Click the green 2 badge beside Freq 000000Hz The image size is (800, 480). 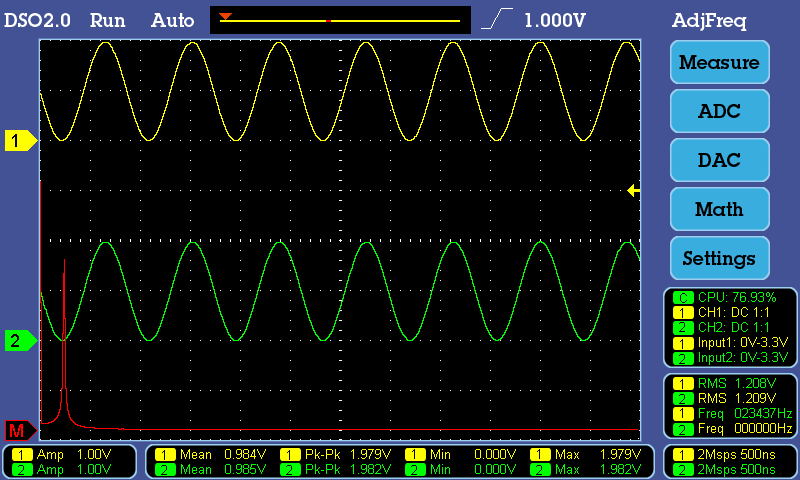[x=683, y=429]
